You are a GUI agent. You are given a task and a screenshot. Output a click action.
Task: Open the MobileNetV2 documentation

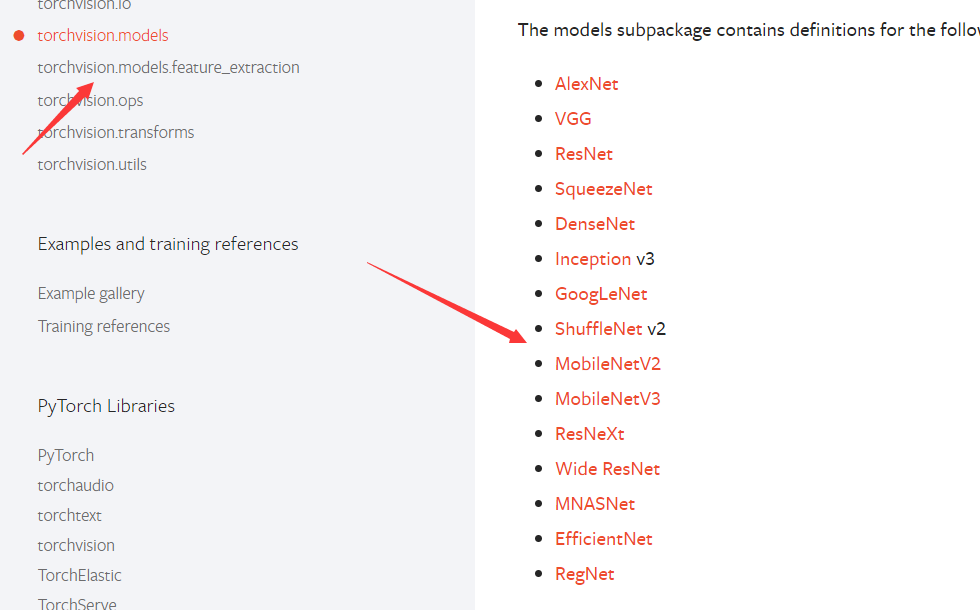607,363
